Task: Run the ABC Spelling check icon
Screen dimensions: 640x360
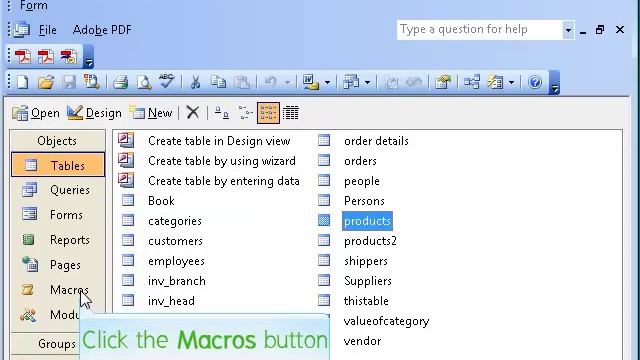Action: pos(167,81)
